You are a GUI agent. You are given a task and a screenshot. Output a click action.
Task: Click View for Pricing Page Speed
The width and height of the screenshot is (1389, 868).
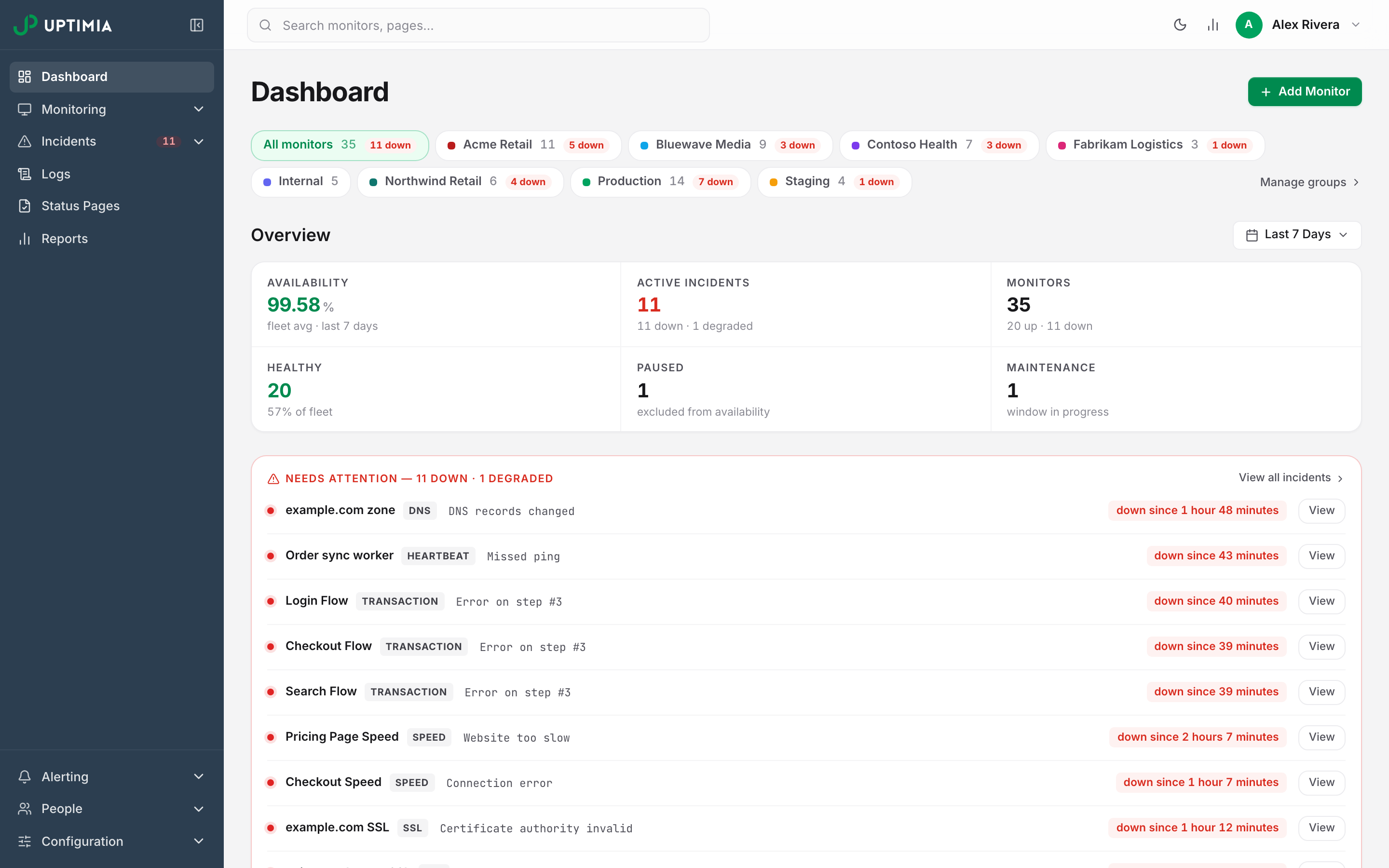click(x=1321, y=738)
